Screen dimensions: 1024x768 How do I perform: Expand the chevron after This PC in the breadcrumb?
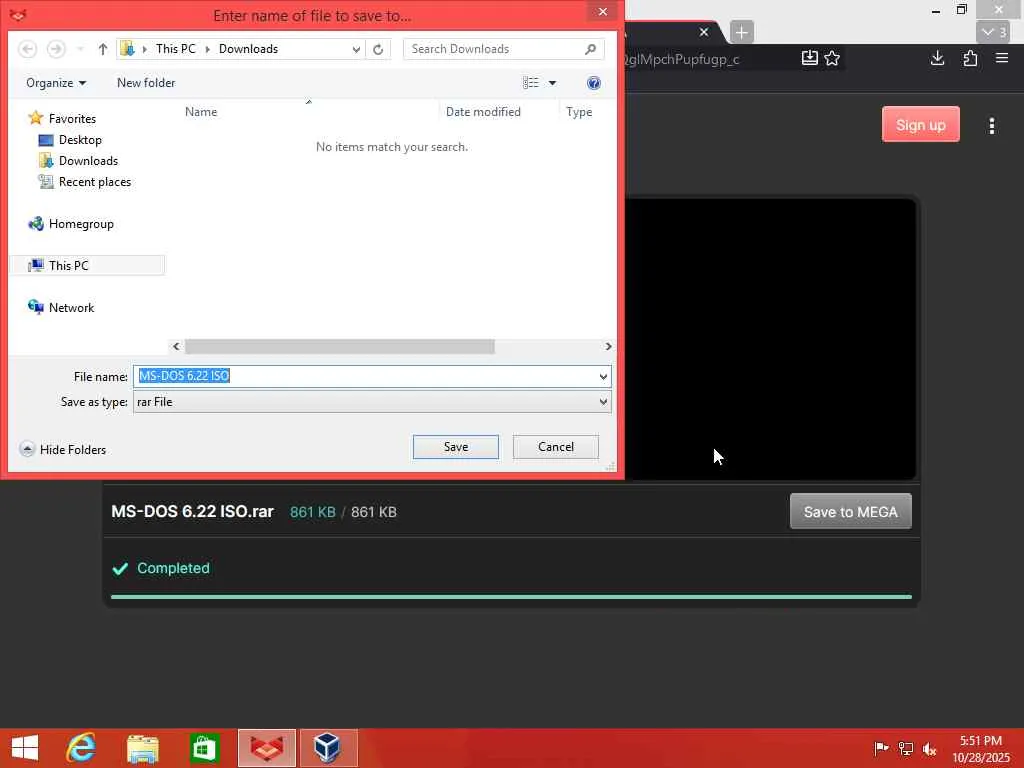pyautogui.click(x=208, y=49)
